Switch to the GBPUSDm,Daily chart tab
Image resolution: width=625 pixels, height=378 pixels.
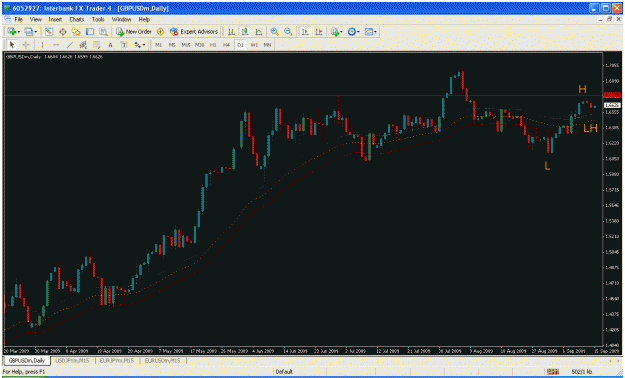27,360
